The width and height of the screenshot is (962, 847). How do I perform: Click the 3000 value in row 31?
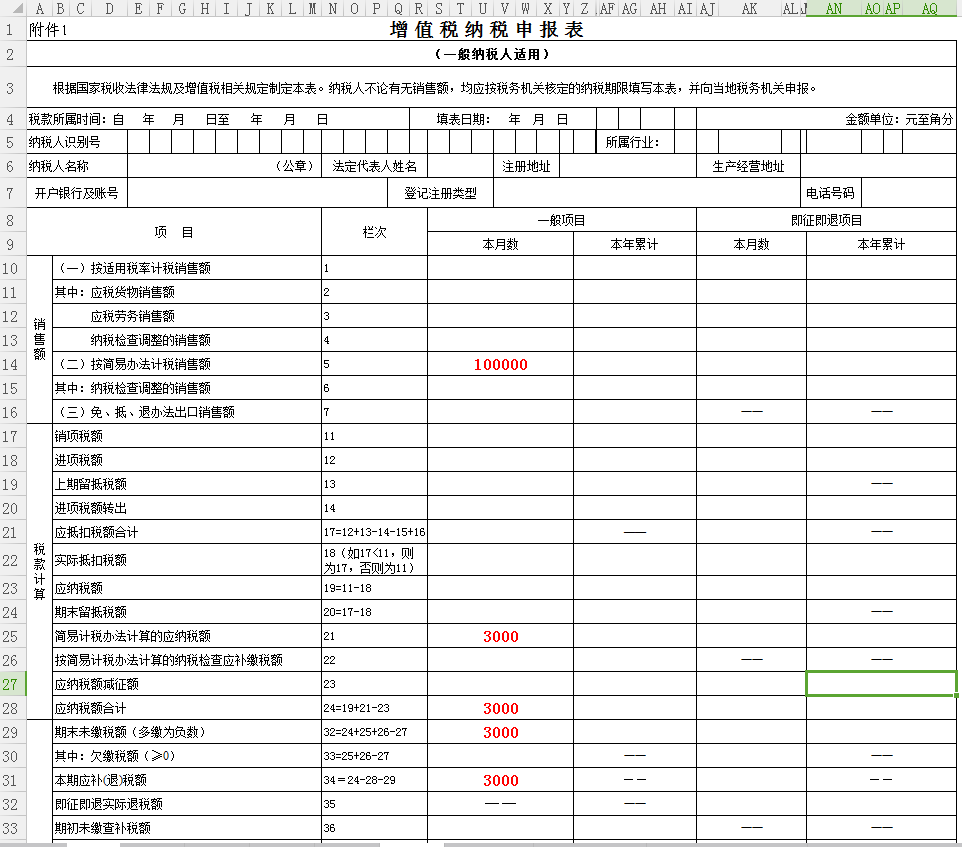pos(500,781)
